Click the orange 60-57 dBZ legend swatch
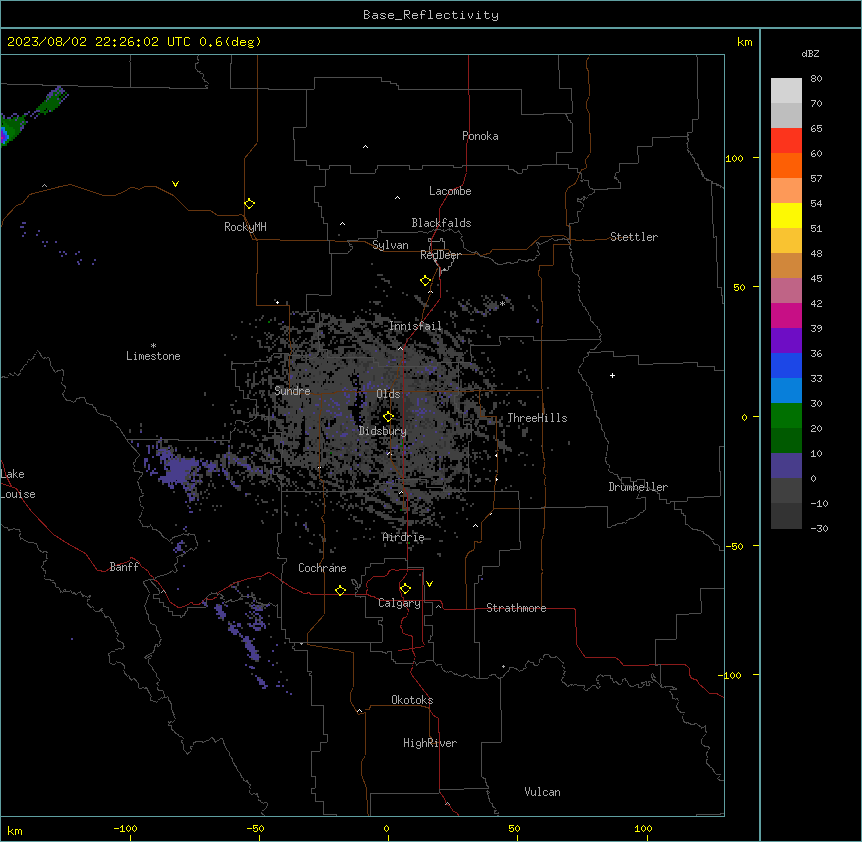The width and height of the screenshot is (862, 842). (x=786, y=165)
